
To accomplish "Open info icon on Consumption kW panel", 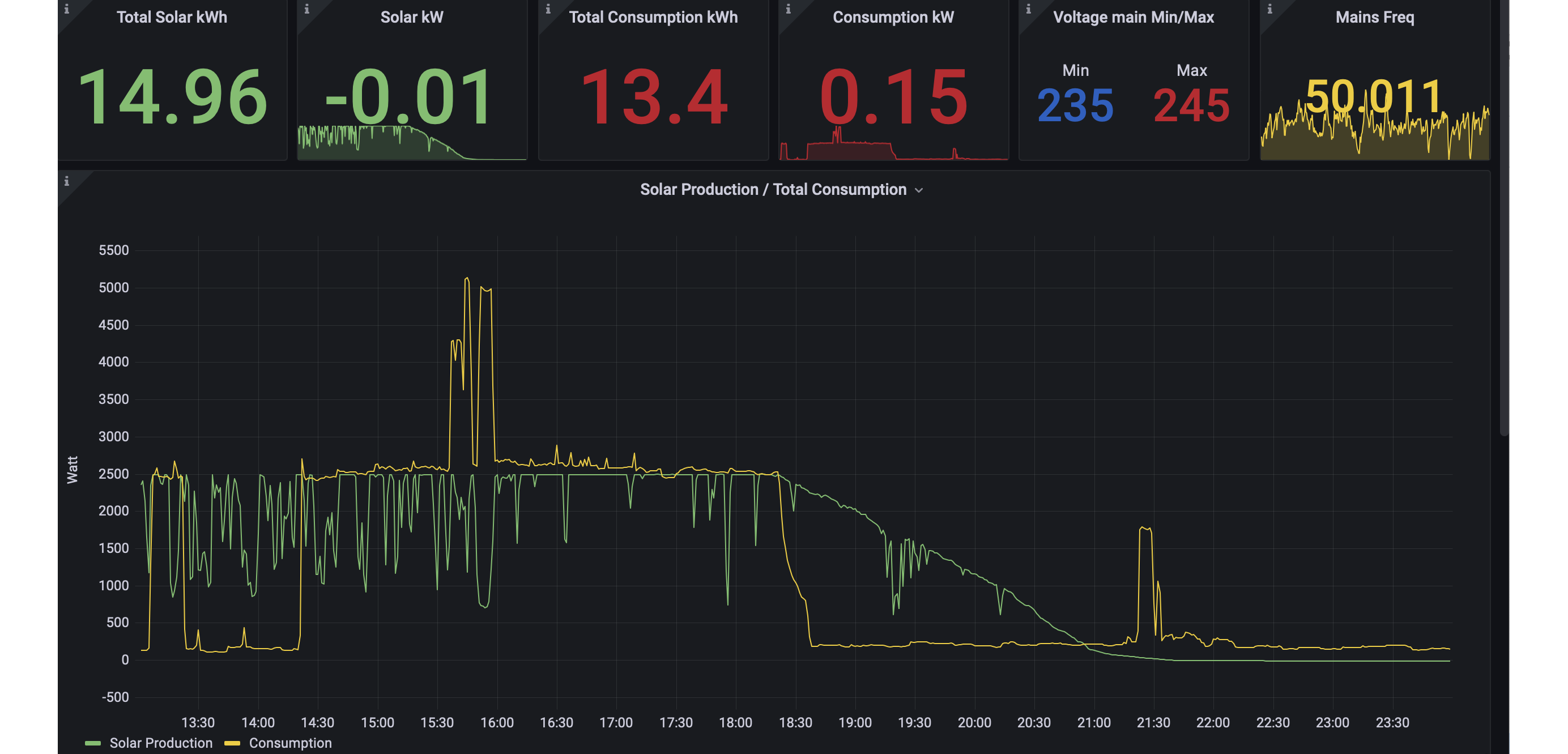I will coord(789,9).
